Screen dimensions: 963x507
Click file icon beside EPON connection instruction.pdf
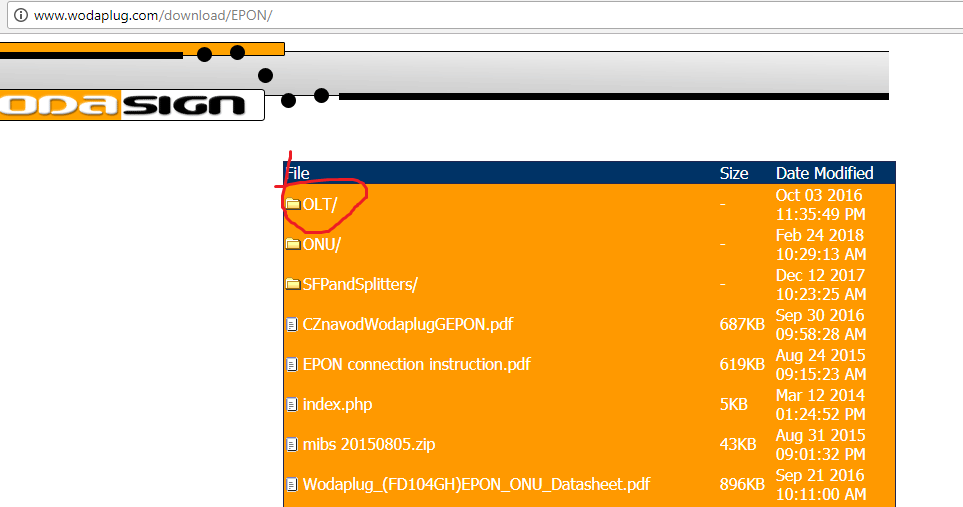(292, 364)
